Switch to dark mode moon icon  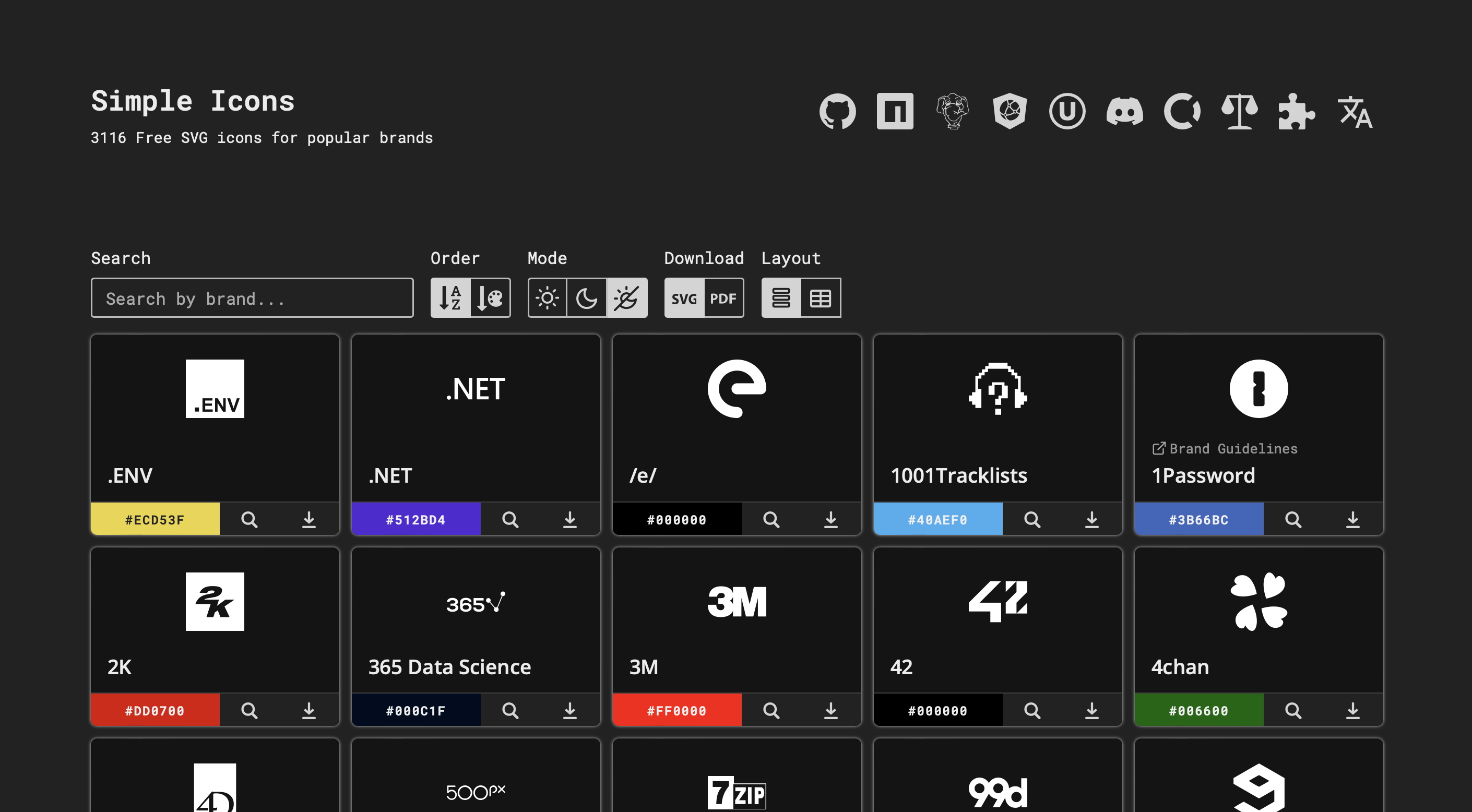click(x=586, y=297)
